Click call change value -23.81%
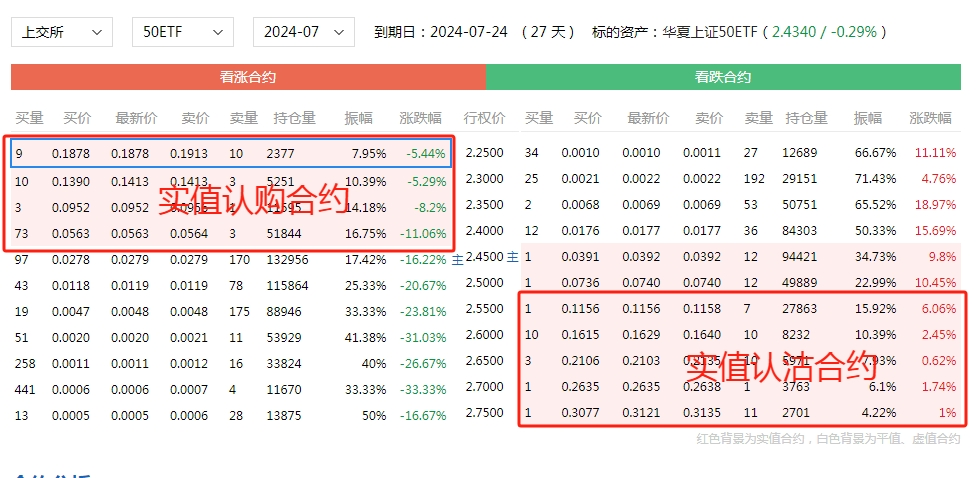The width and height of the screenshot is (978, 478). pos(423,311)
